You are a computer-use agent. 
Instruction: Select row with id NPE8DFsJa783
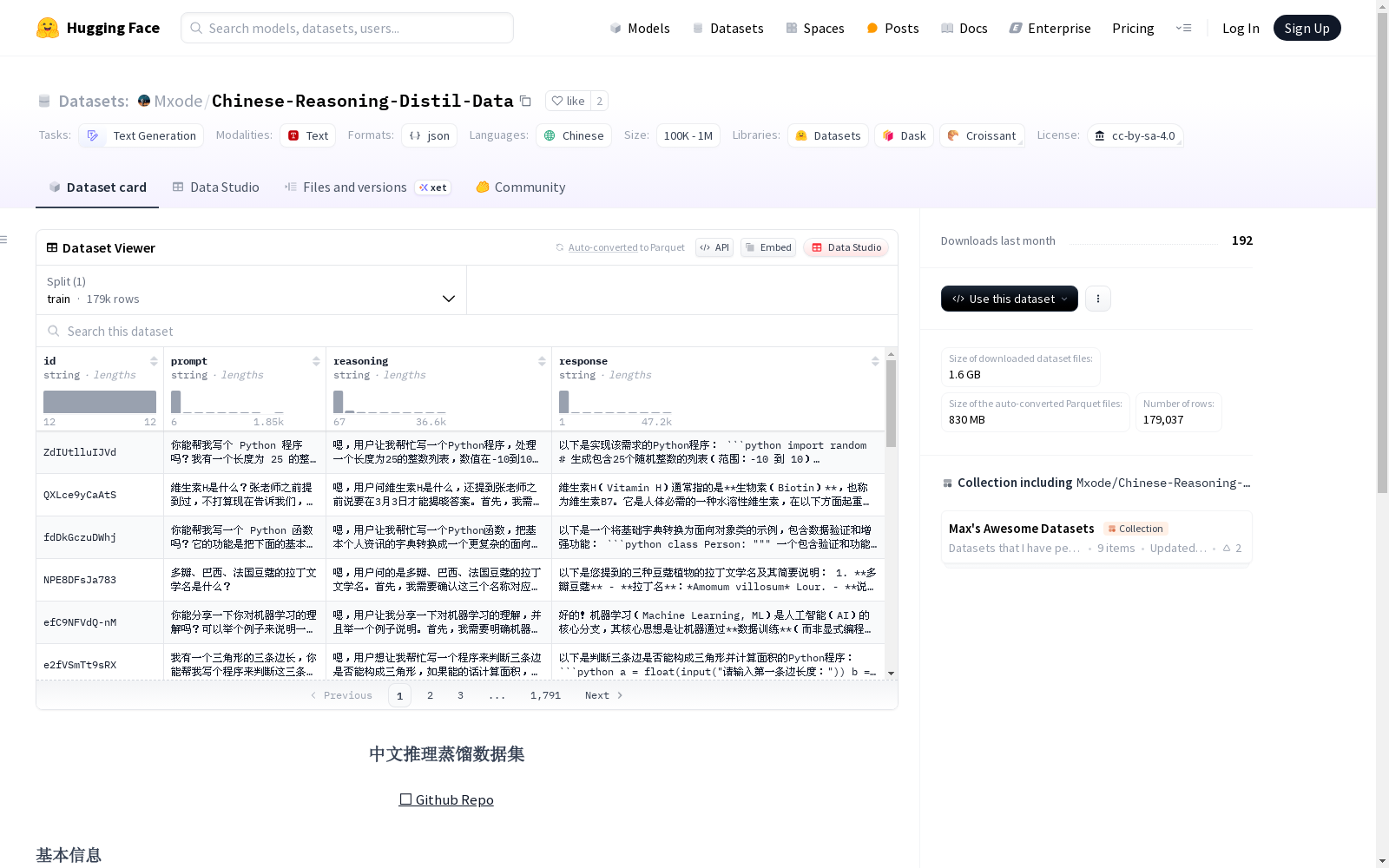tap(461, 580)
